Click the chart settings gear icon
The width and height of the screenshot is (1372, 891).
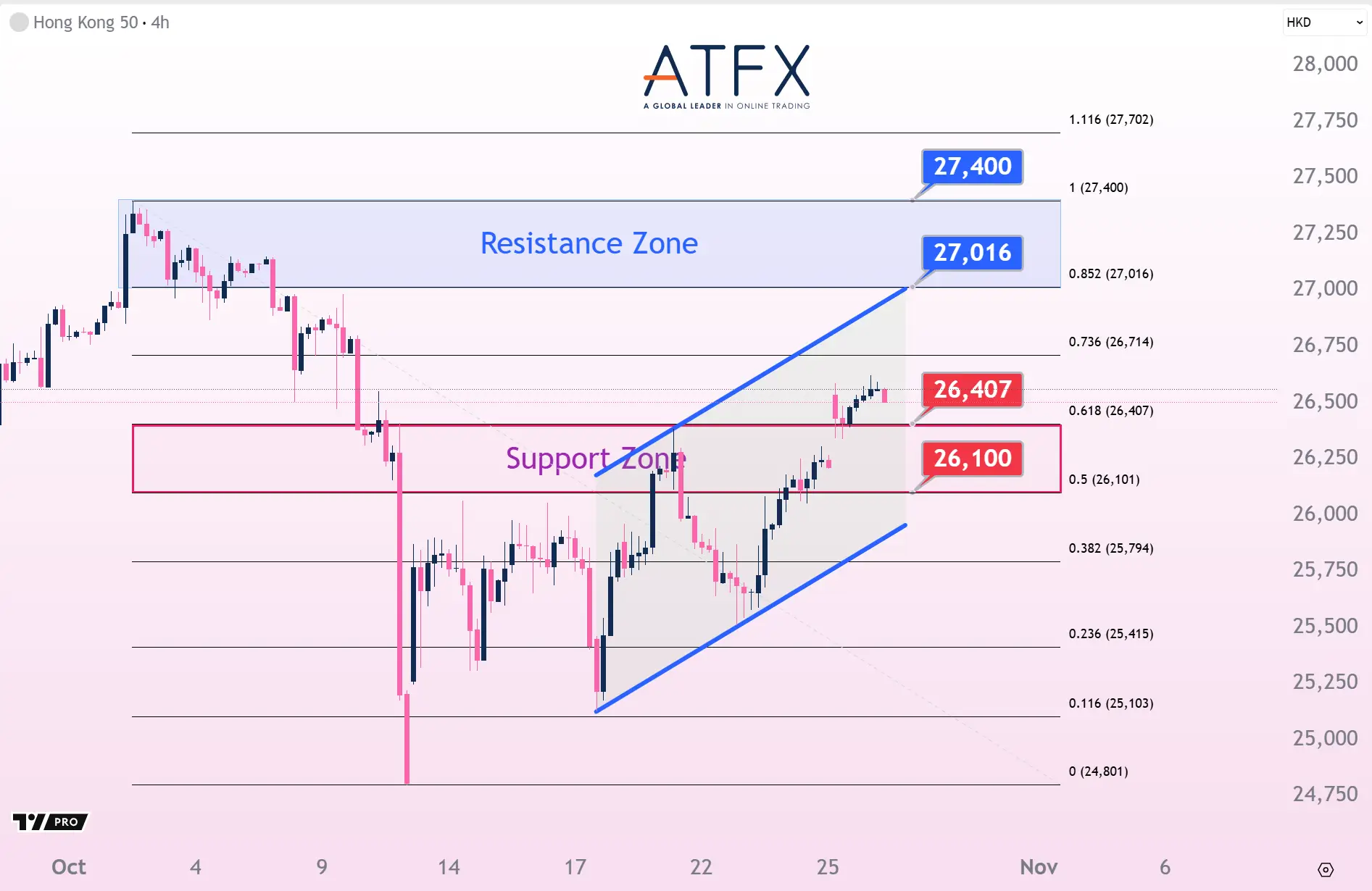1325,869
